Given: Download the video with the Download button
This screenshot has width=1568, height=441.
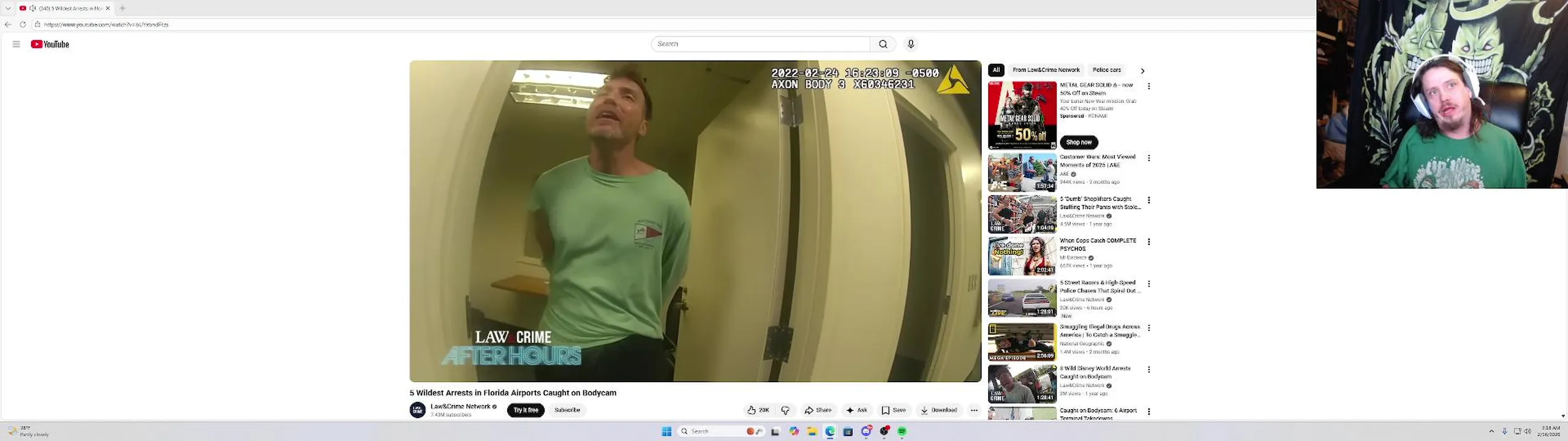Looking at the screenshot, I should (938, 410).
